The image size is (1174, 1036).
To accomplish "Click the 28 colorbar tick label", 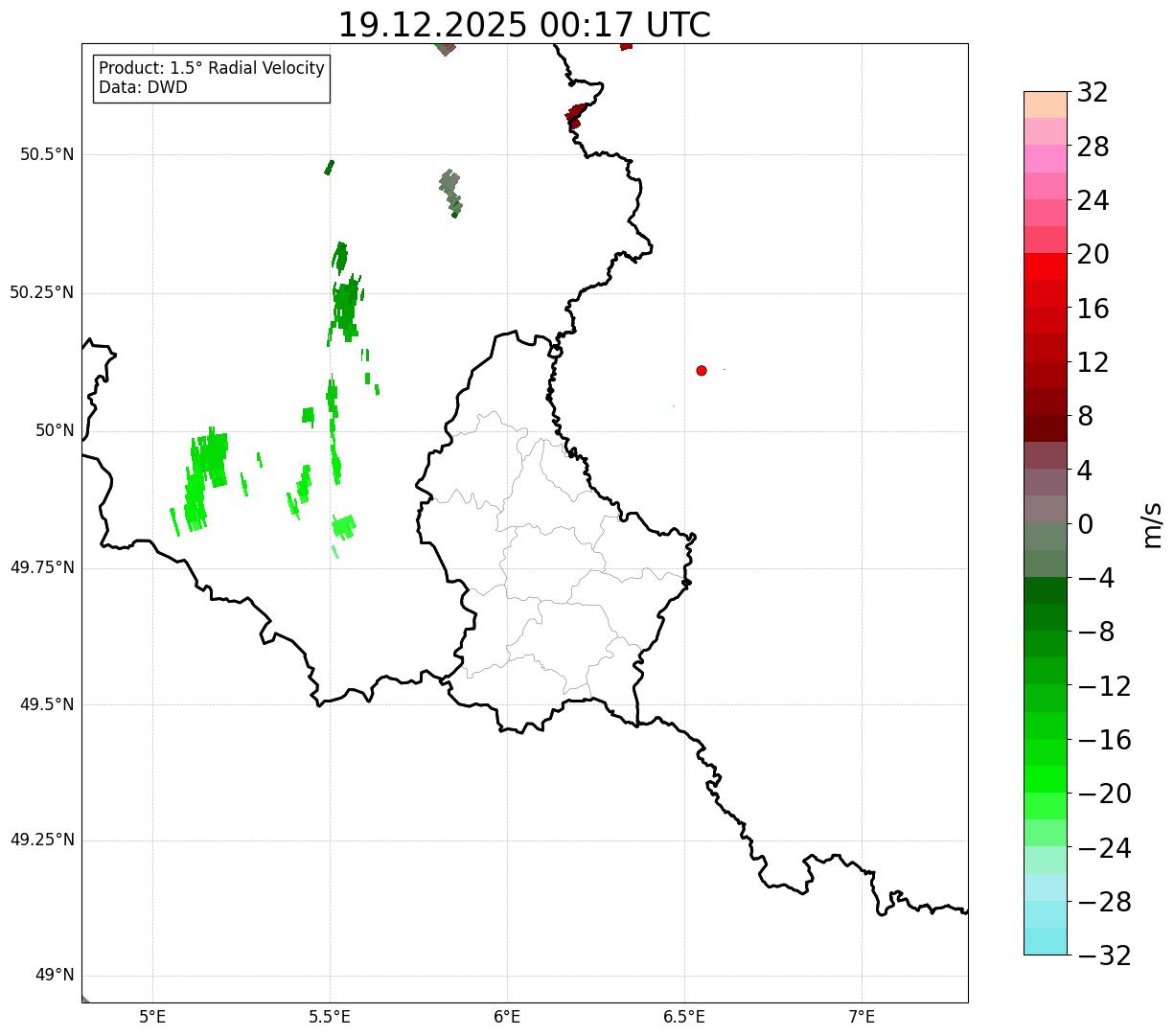I will pyautogui.click(x=1093, y=147).
